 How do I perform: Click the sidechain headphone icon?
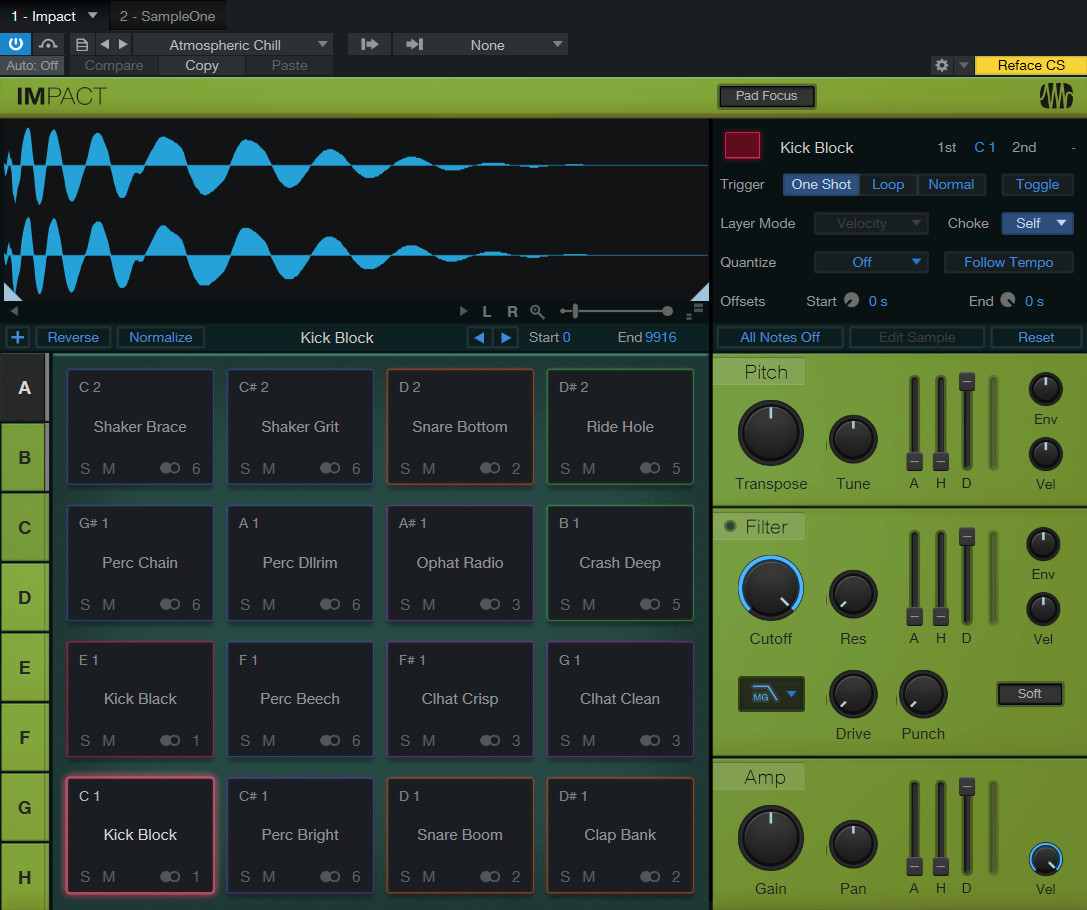[x=48, y=44]
